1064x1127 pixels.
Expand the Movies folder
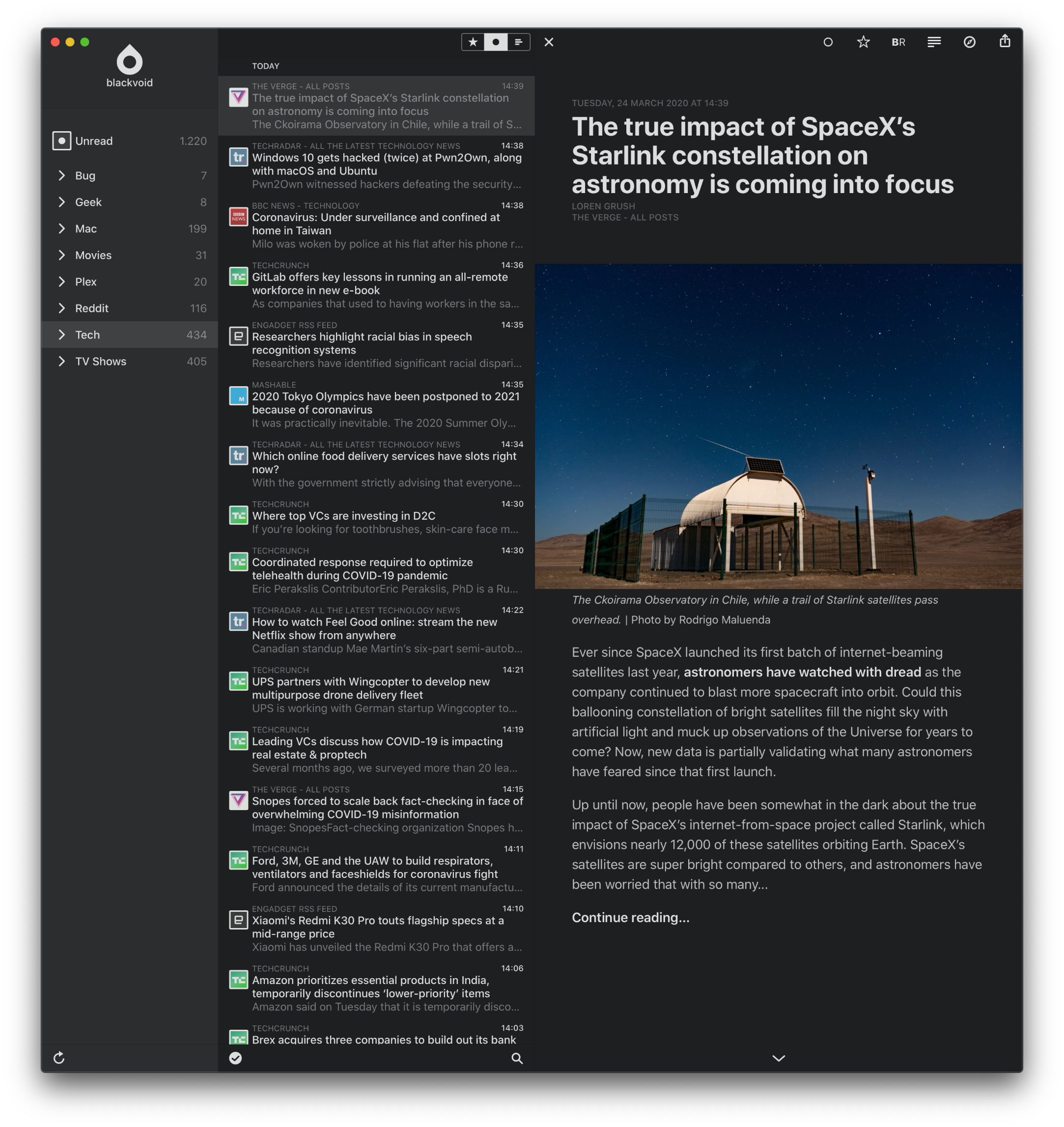[x=61, y=254]
